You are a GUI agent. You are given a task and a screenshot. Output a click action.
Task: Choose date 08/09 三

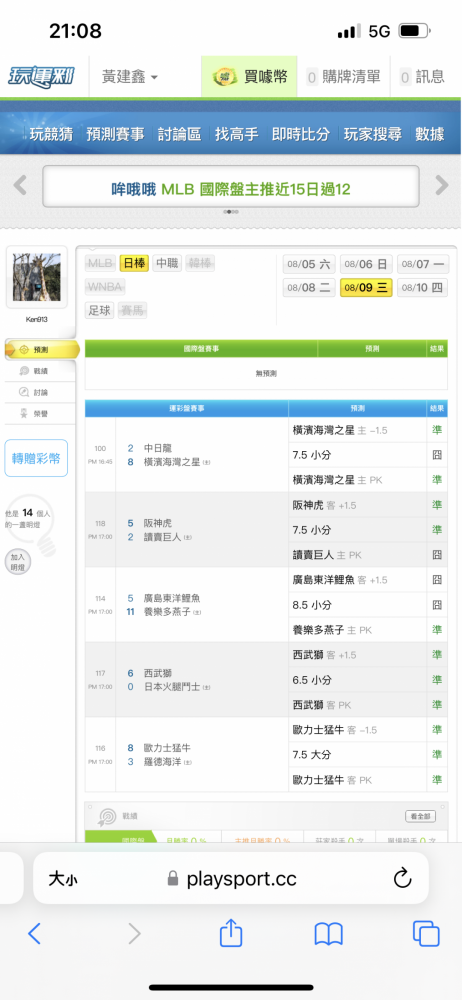point(366,288)
